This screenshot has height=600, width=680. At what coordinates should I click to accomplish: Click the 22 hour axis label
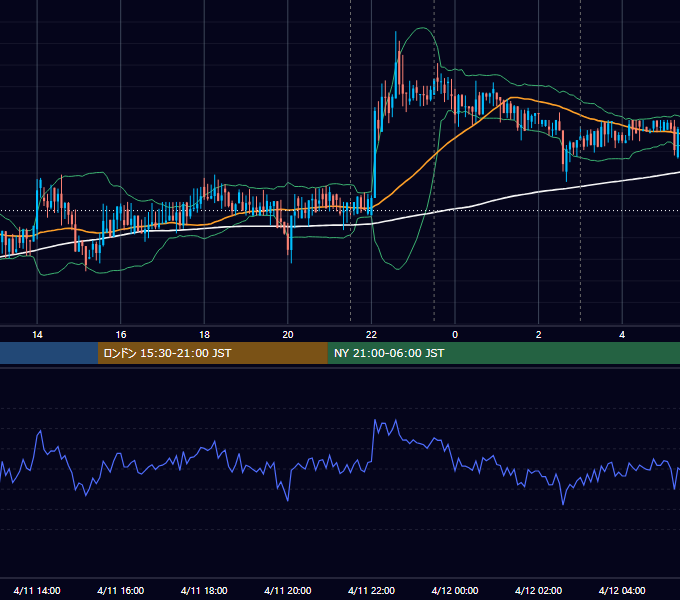click(x=371, y=335)
